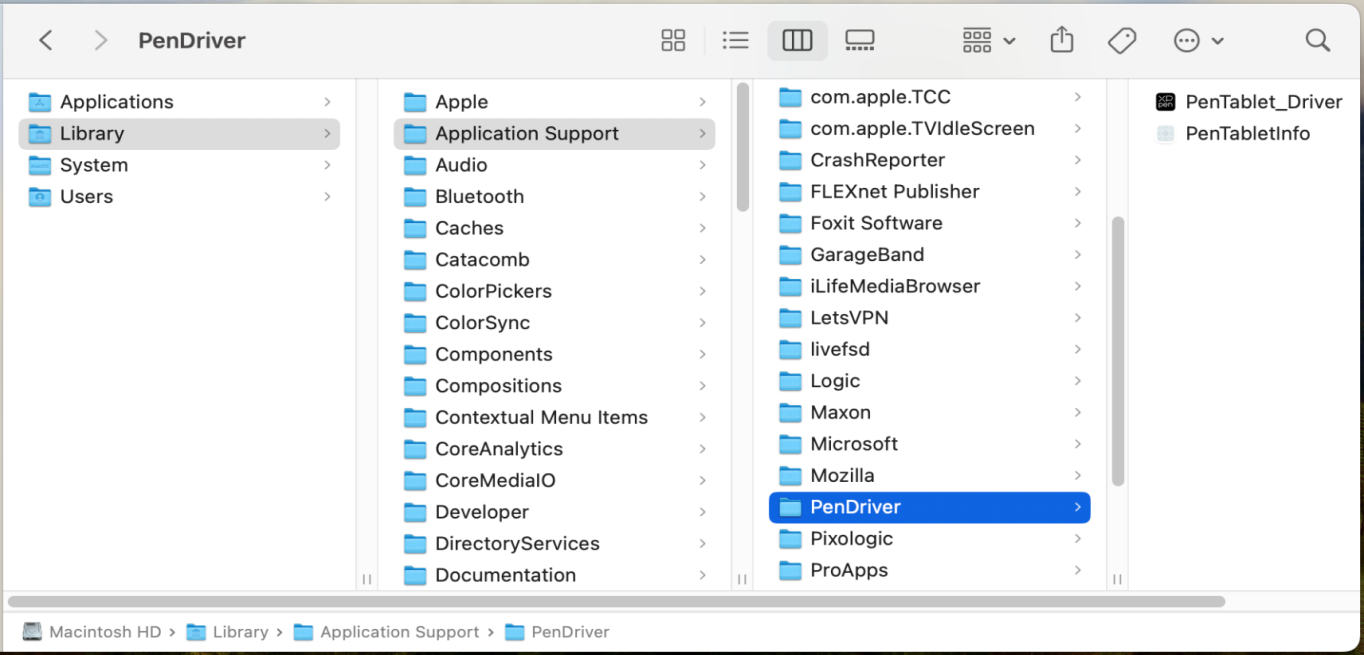This screenshot has height=655, width=1364.
Task: Click the Caches folder icon
Action: pos(415,228)
